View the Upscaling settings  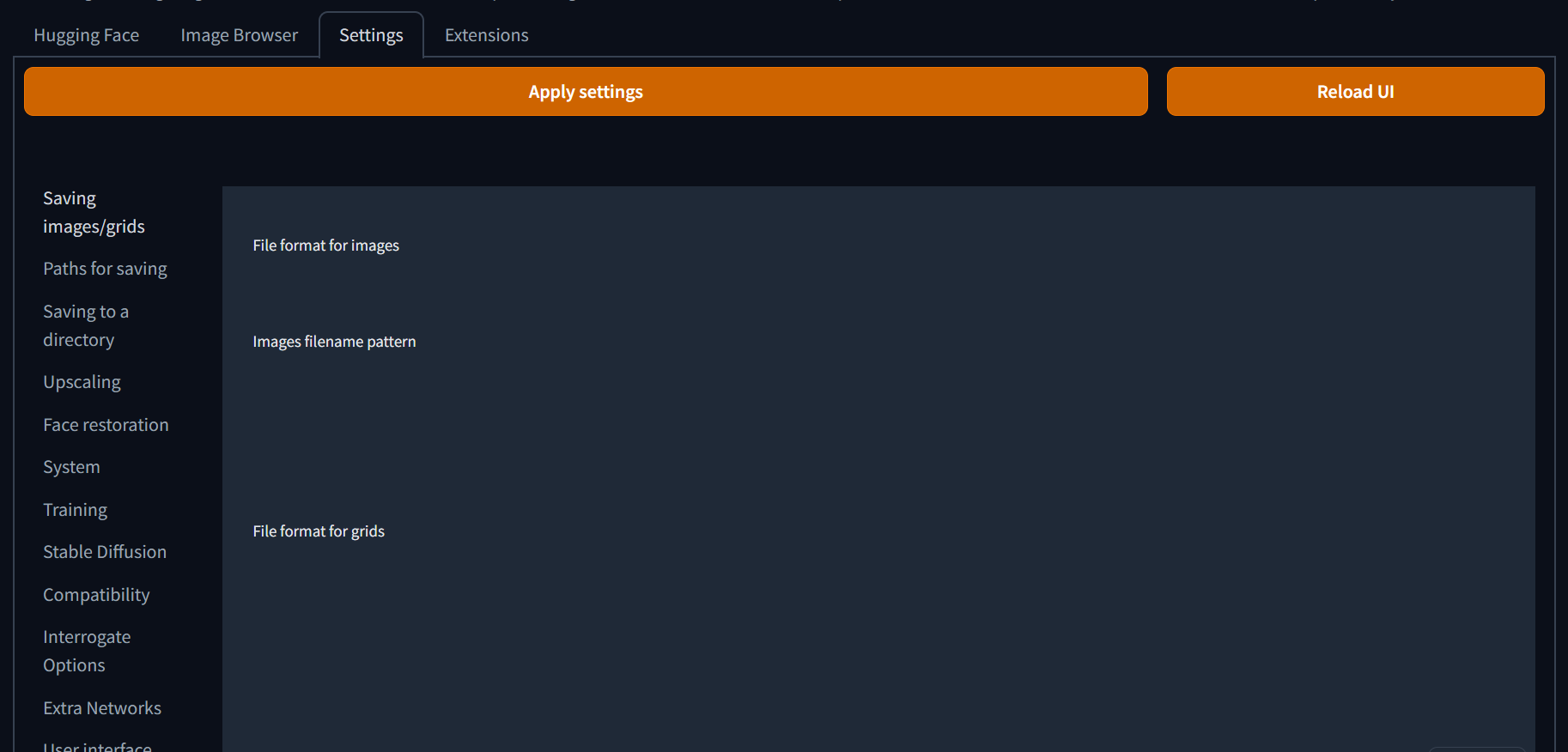[82, 381]
